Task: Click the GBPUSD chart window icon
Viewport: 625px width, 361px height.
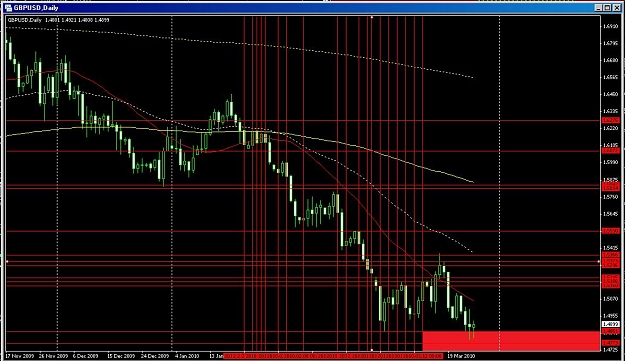Action: point(8,8)
